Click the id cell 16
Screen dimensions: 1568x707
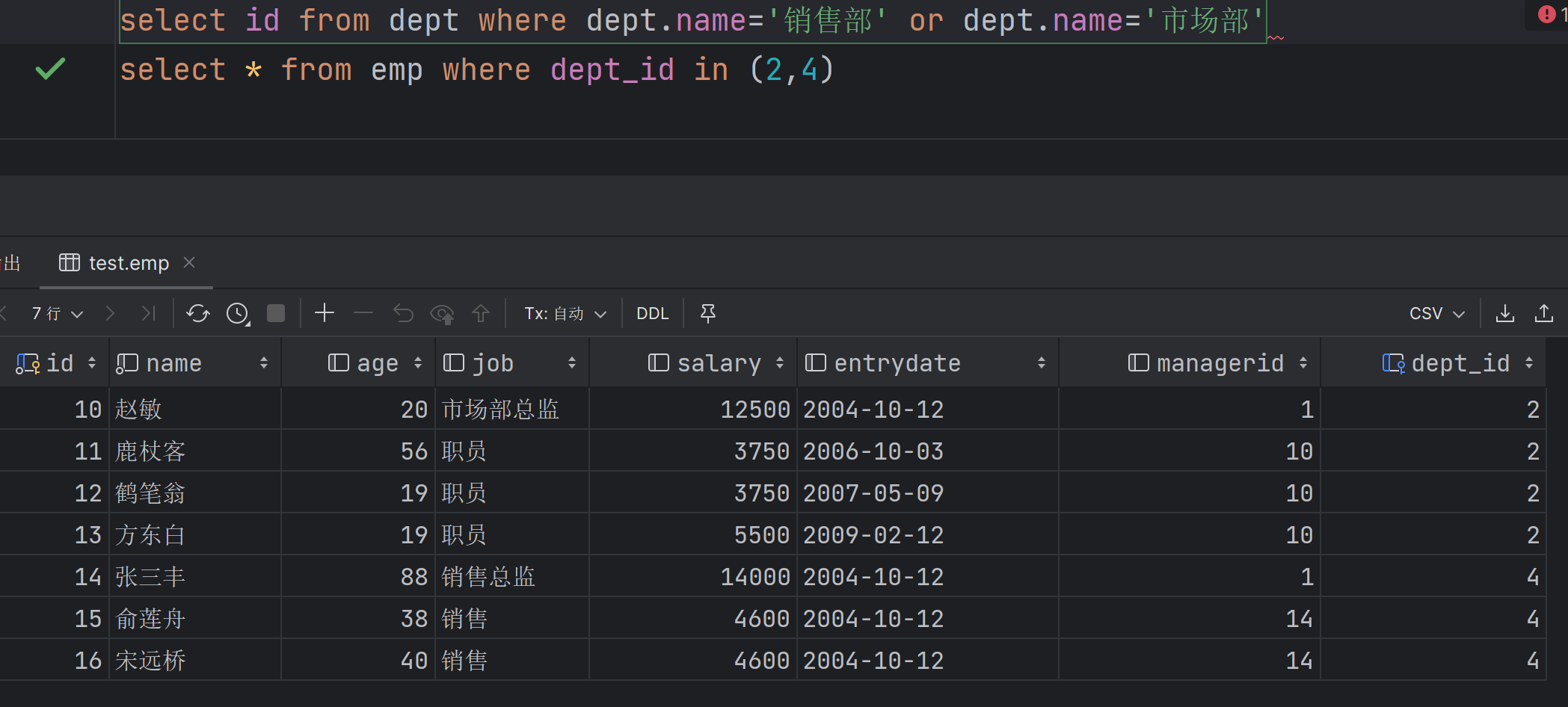pos(55,660)
